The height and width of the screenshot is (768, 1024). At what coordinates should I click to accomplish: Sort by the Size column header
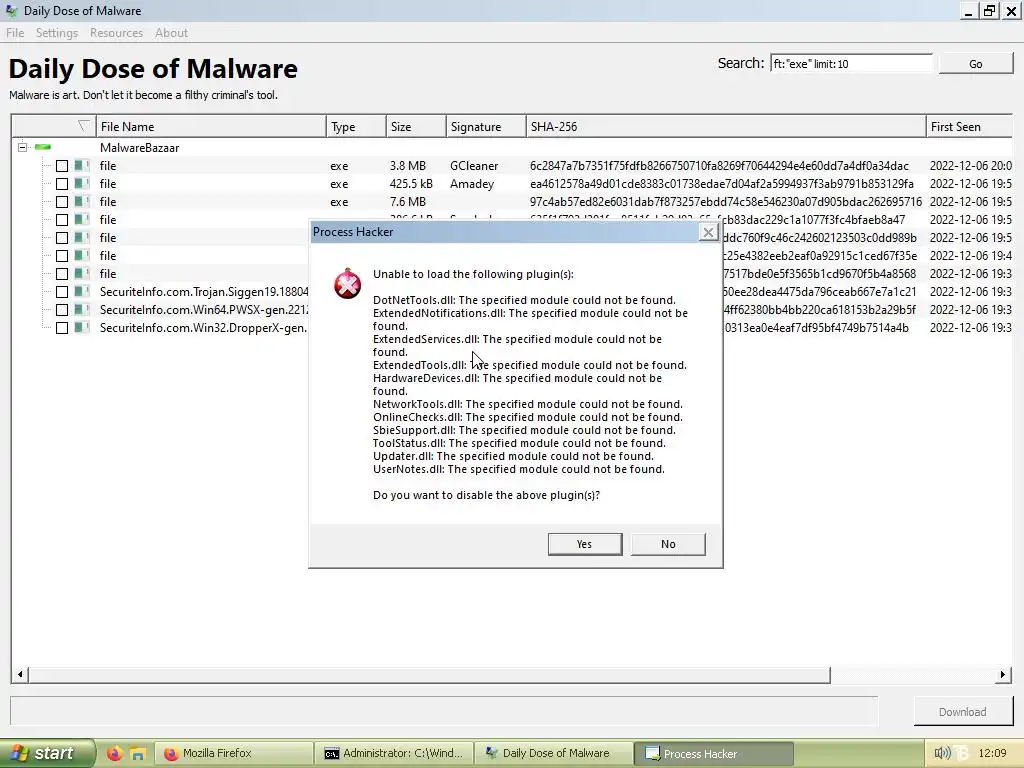[x=416, y=127]
